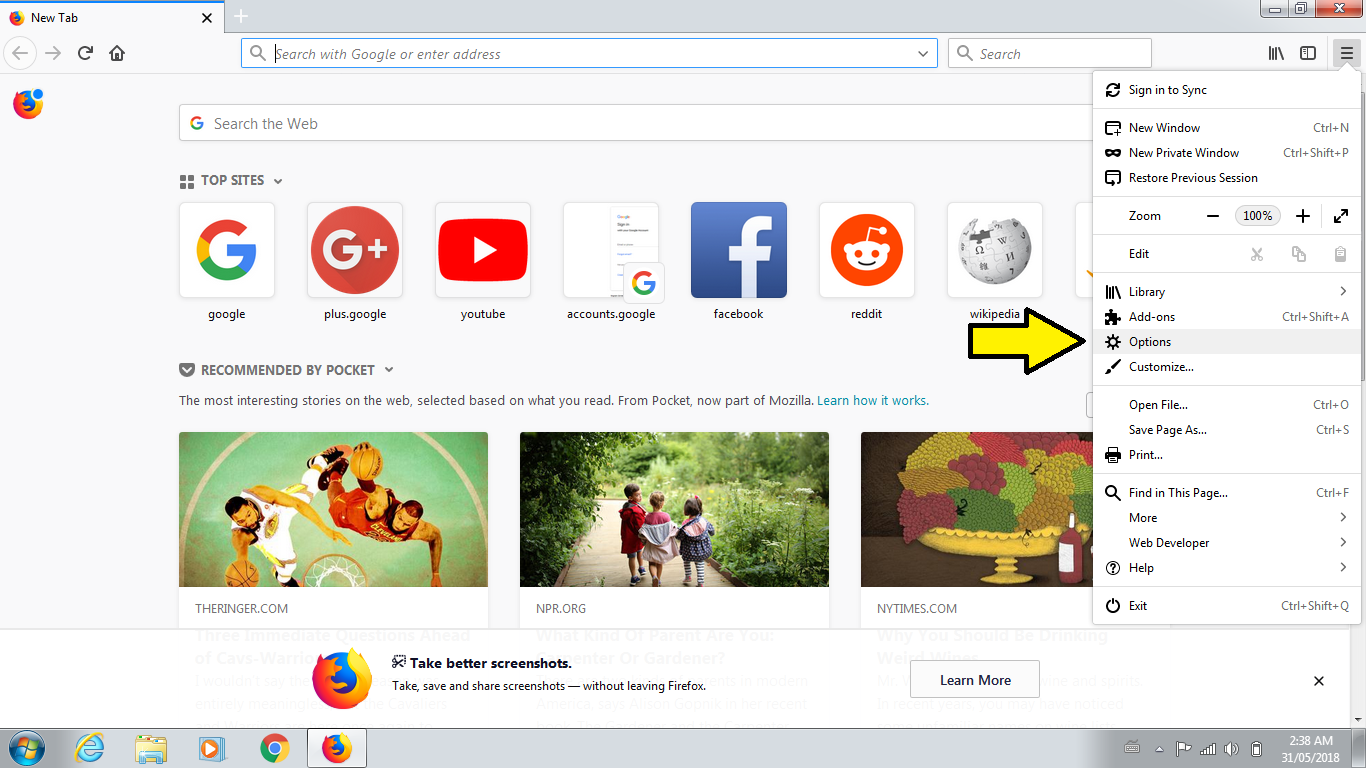This screenshot has height=768, width=1366.
Task: Select Restore Previous Session
Action: click(x=1227, y=178)
